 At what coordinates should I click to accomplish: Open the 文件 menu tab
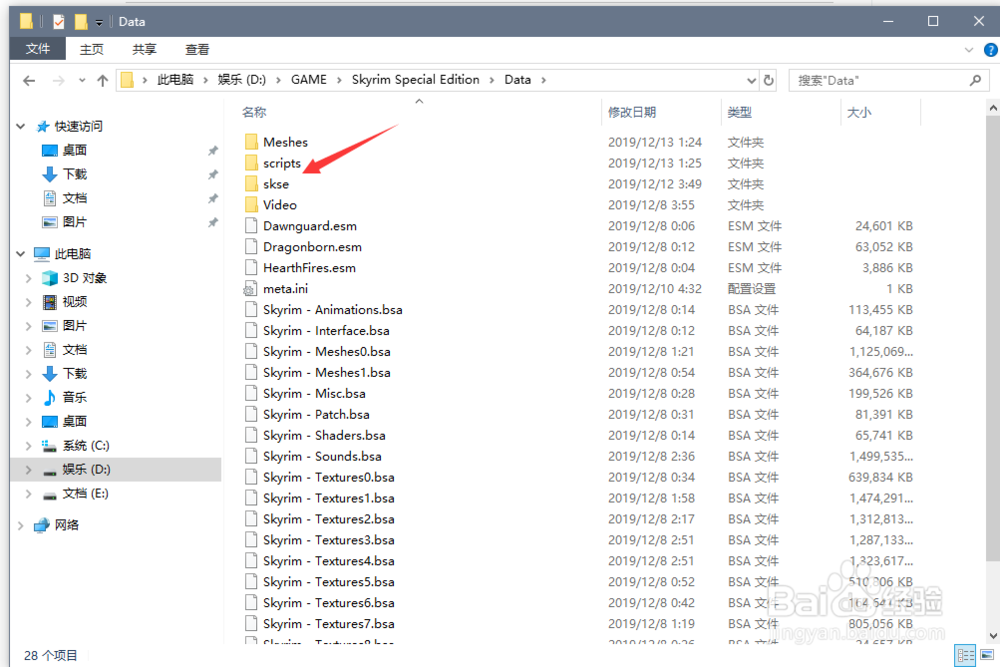coord(38,49)
